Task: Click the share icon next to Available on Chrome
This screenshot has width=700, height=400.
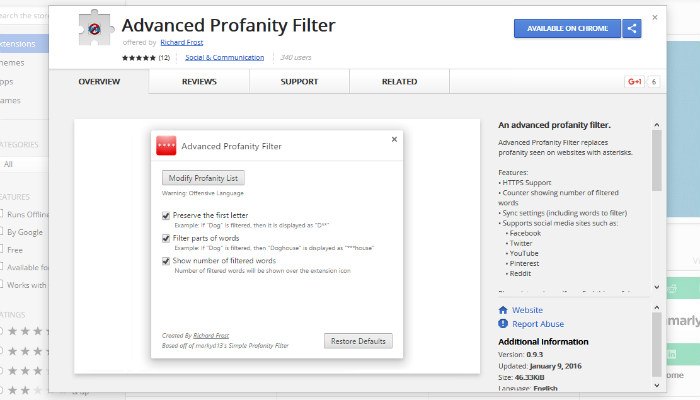Action: (x=632, y=29)
